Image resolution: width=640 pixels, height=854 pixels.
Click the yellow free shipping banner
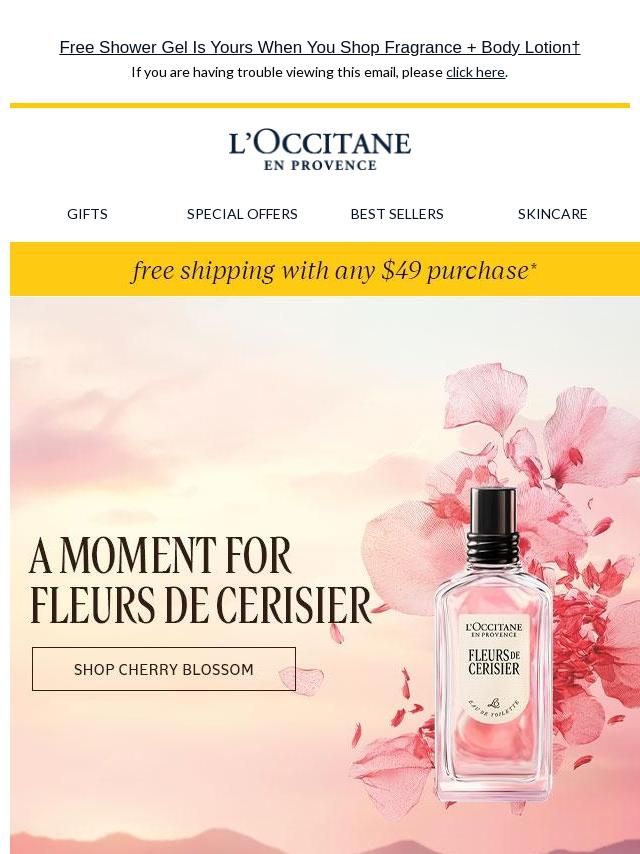click(325, 269)
